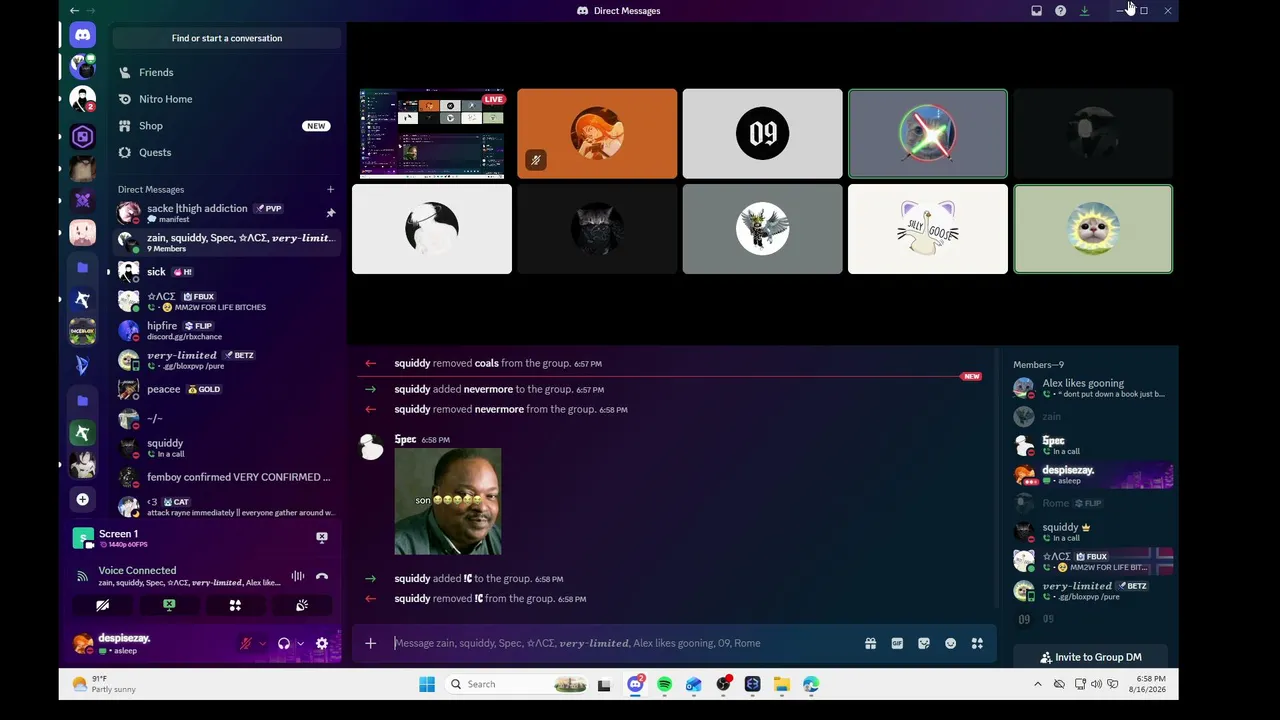1280x720 pixels.
Task: Open the taskbar clock showing 6:58 PM
Action: pos(1151,684)
